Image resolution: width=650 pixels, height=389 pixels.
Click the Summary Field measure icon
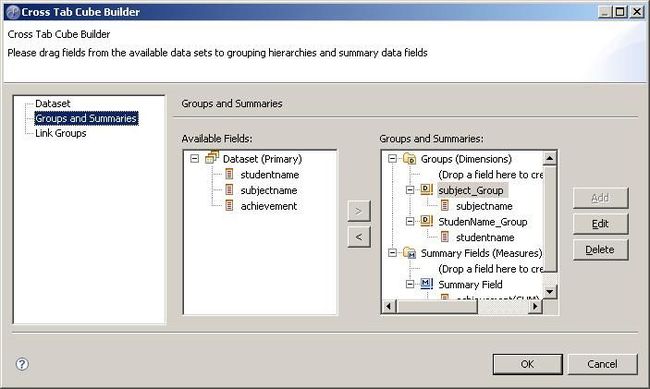pos(427,284)
